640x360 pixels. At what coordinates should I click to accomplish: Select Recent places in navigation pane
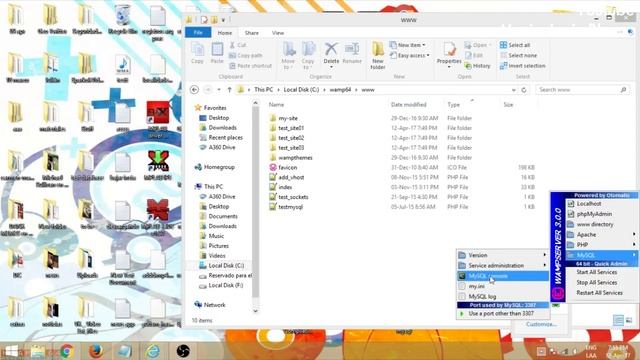225,138
